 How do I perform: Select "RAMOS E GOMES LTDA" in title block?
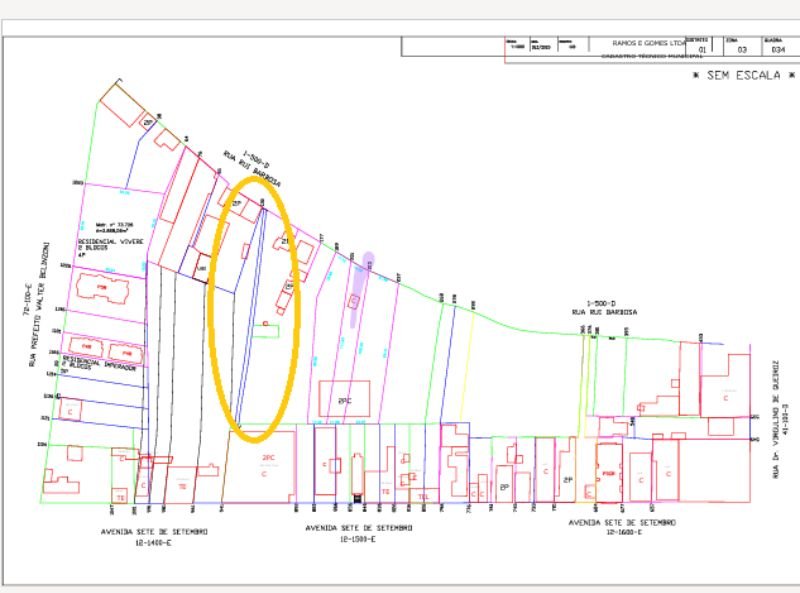[649, 43]
